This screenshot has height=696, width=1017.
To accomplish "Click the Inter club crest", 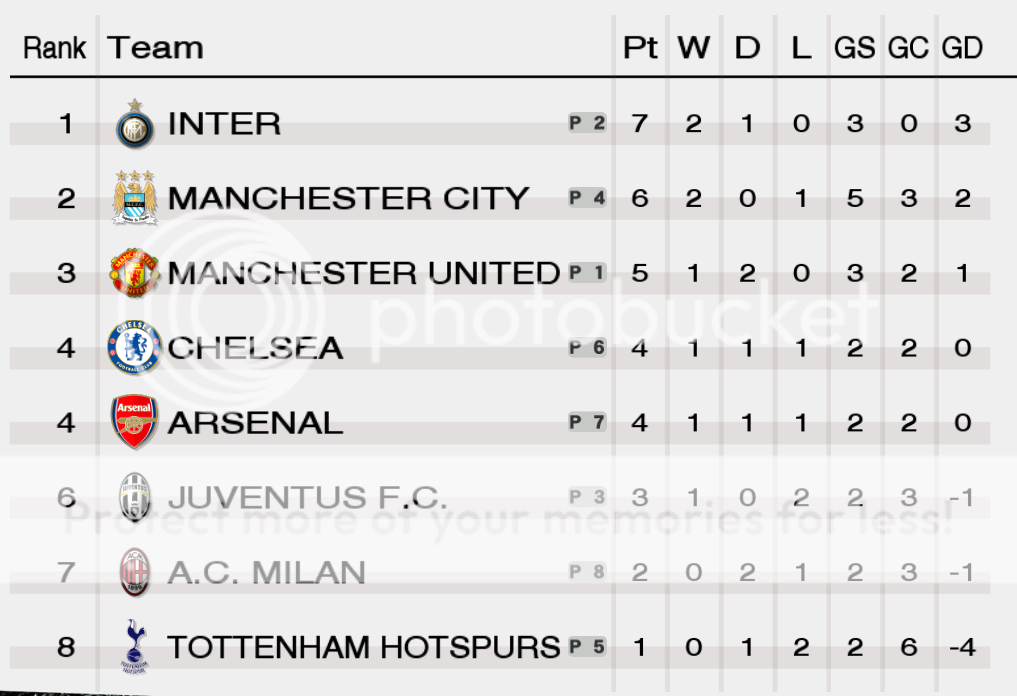I will click(x=135, y=124).
